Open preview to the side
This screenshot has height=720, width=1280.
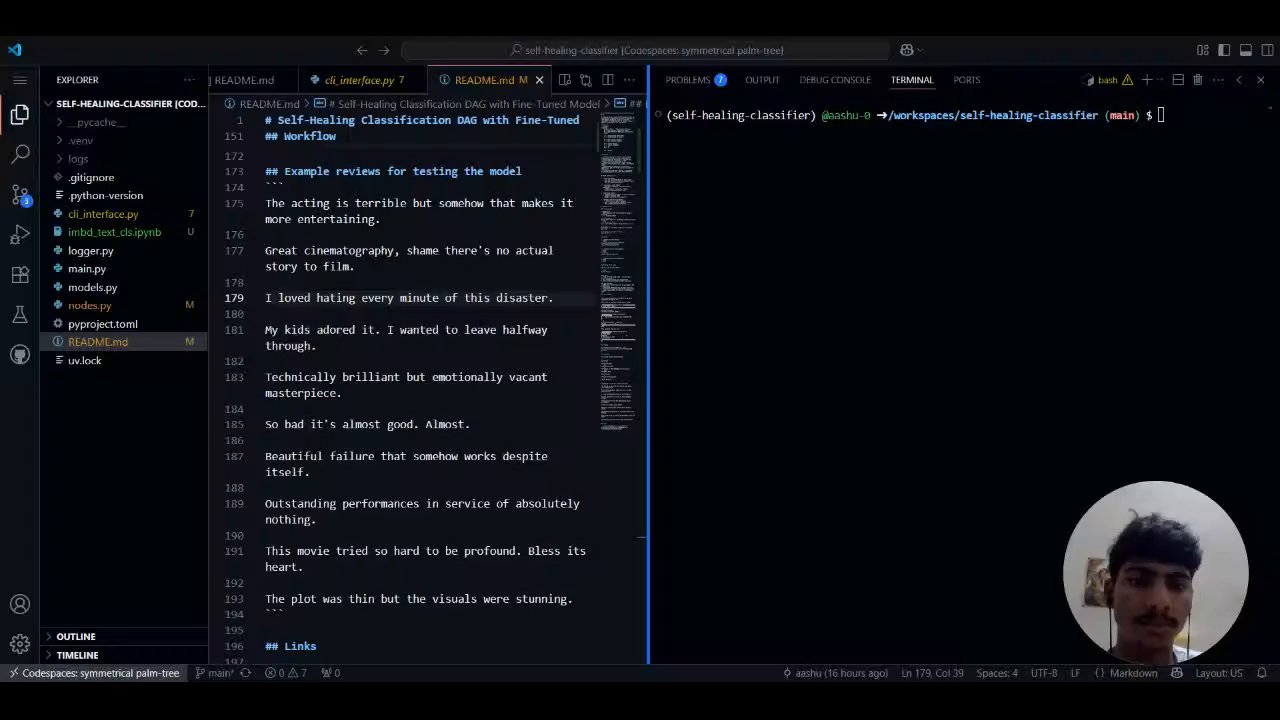pyautogui.click(x=565, y=80)
